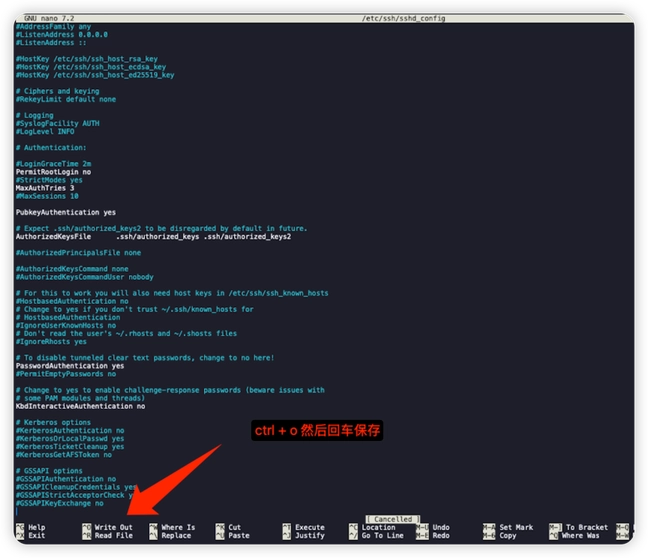Click the Justify shortcut label
The image size is (648, 558).
[310, 535]
